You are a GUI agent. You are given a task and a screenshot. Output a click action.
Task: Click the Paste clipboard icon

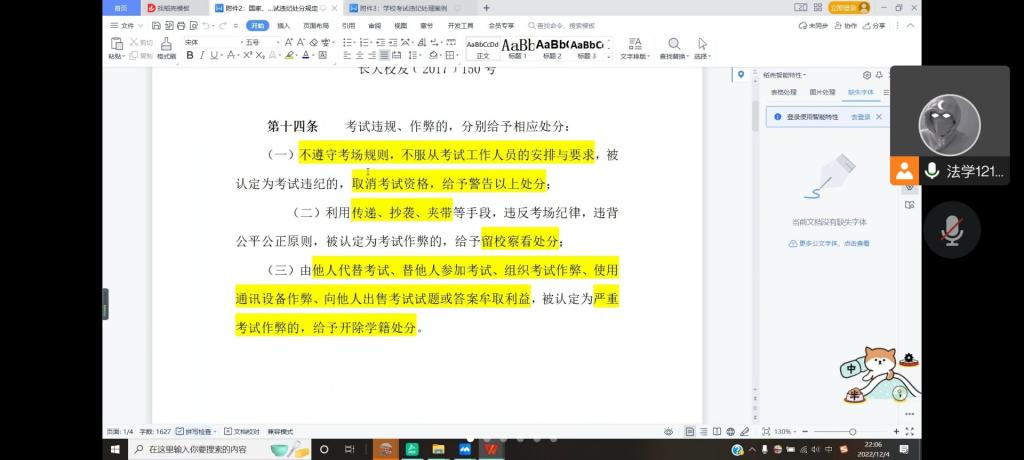116,47
